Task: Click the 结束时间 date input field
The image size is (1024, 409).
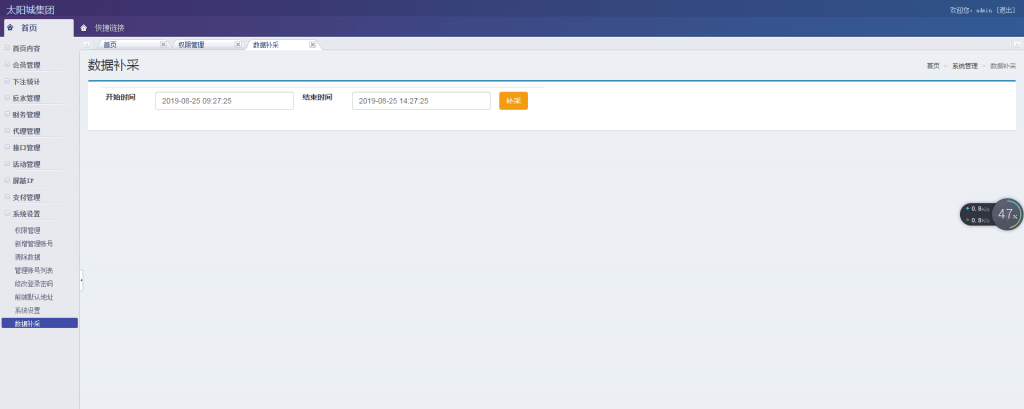Action: pyautogui.click(x=421, y=101)
